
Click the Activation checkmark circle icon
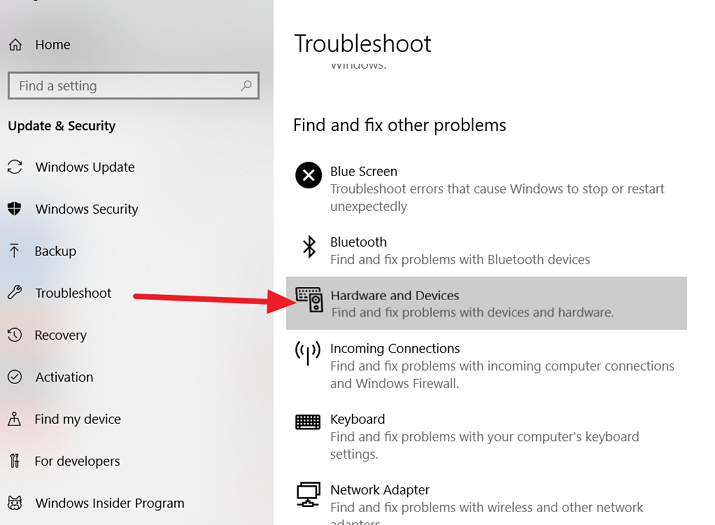[15, 377]
